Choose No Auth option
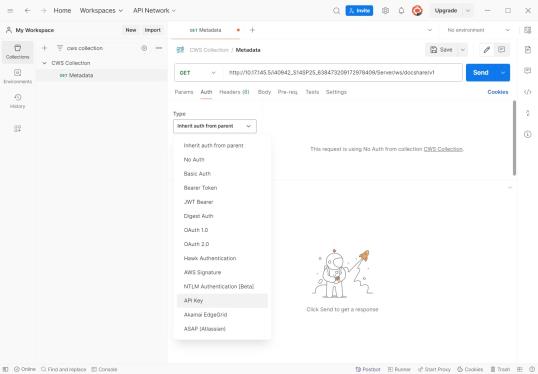The image size is (538, 374). (x=222, y=160)
